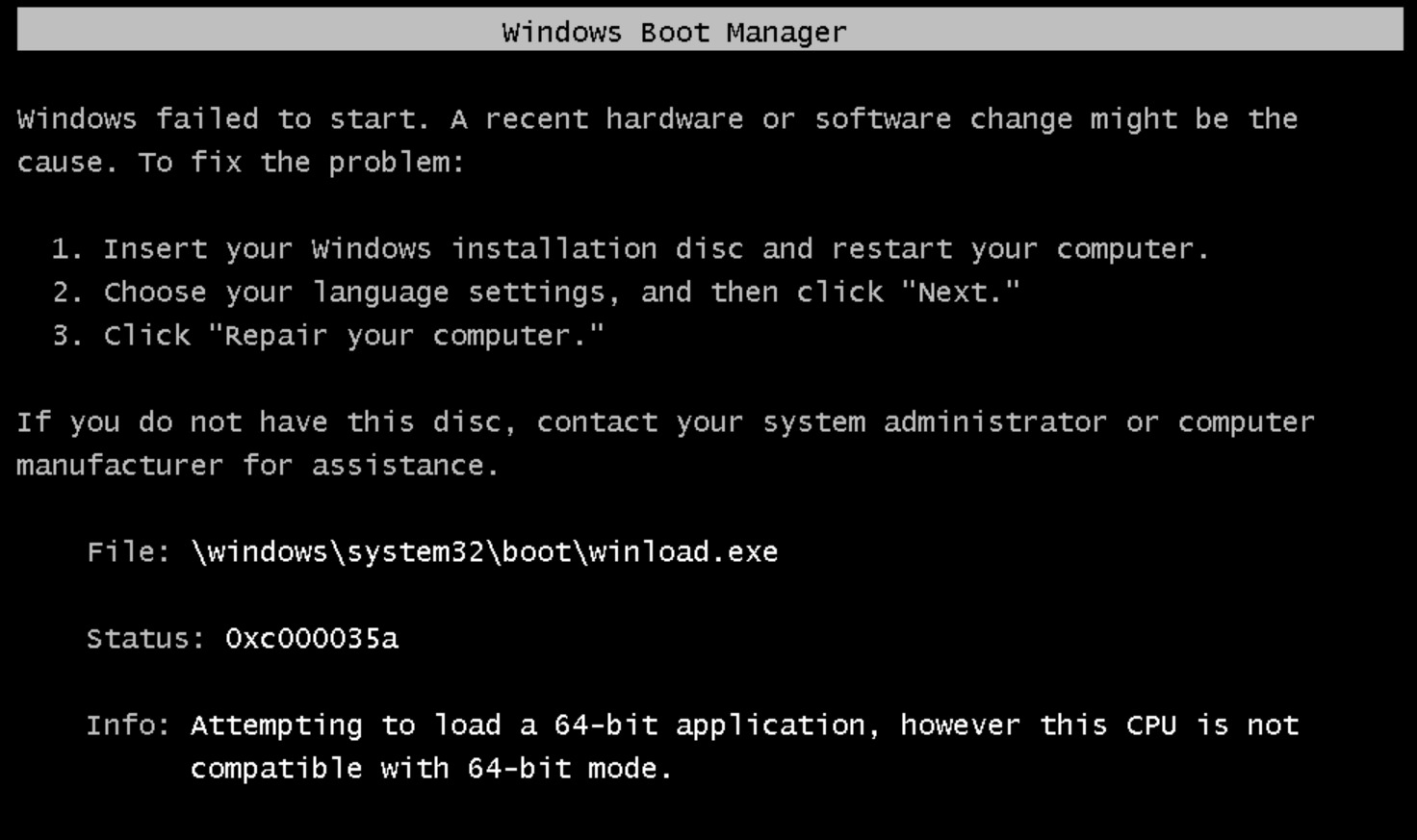Click the "Attempting to load a 64-bit application" line
This screenshot has width=1417, height=840.
tap(744, 725)
